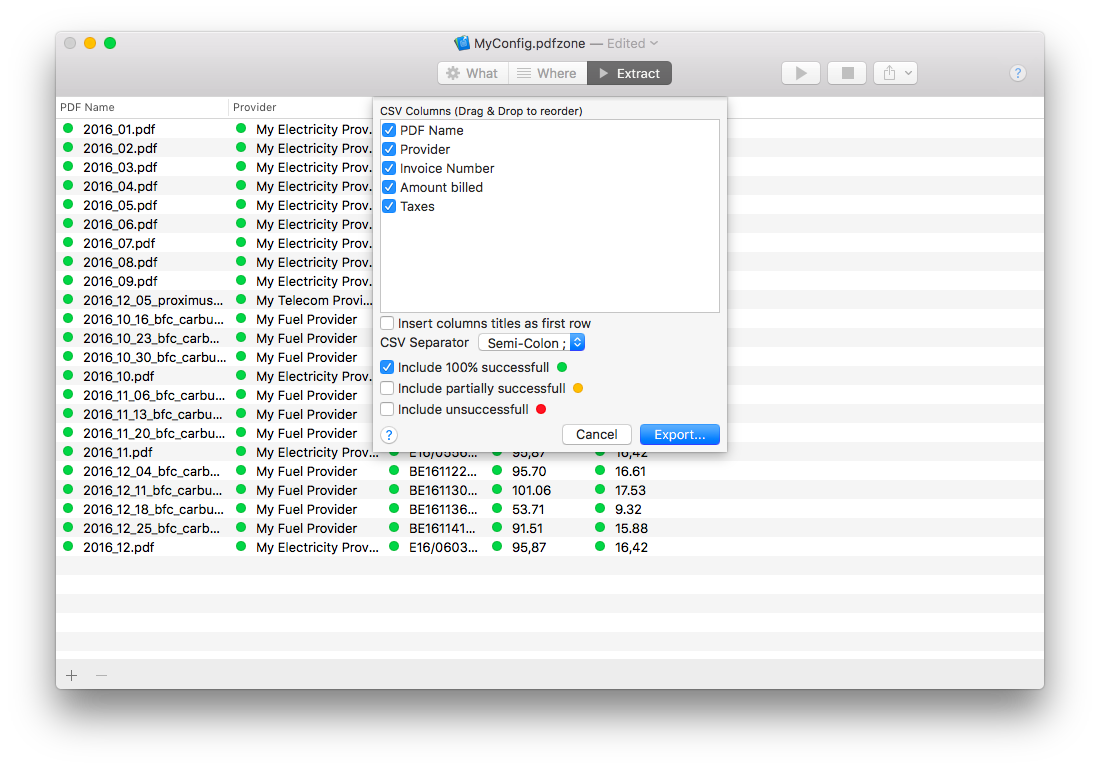
Task: Open the arrow next to the Share button
Action: [906, 72]
